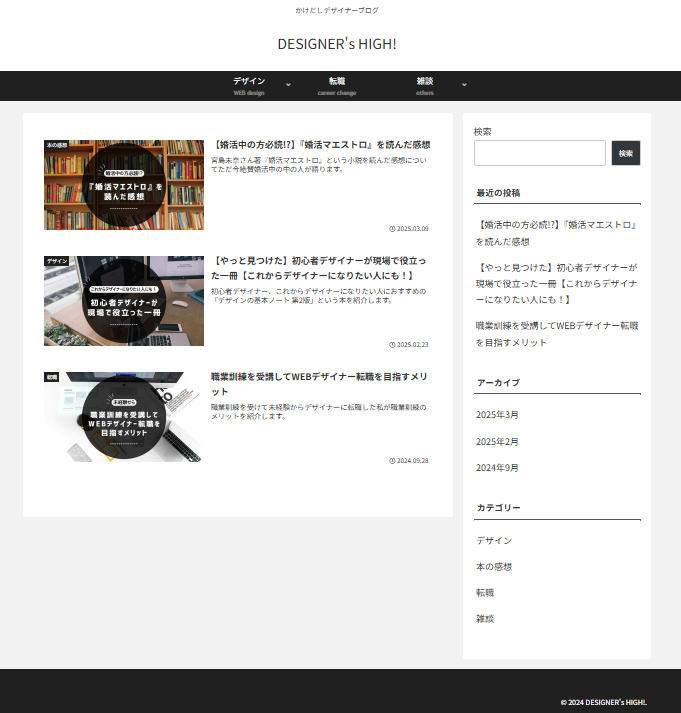Expand the デザイン menu chevron
This screenshot has width=681, height=713.
[288, 85]
